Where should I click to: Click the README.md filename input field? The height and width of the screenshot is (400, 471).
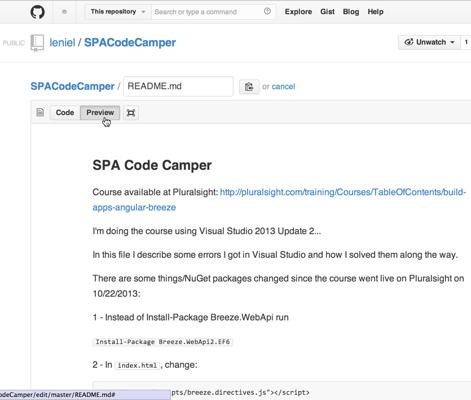click(178, 86)
